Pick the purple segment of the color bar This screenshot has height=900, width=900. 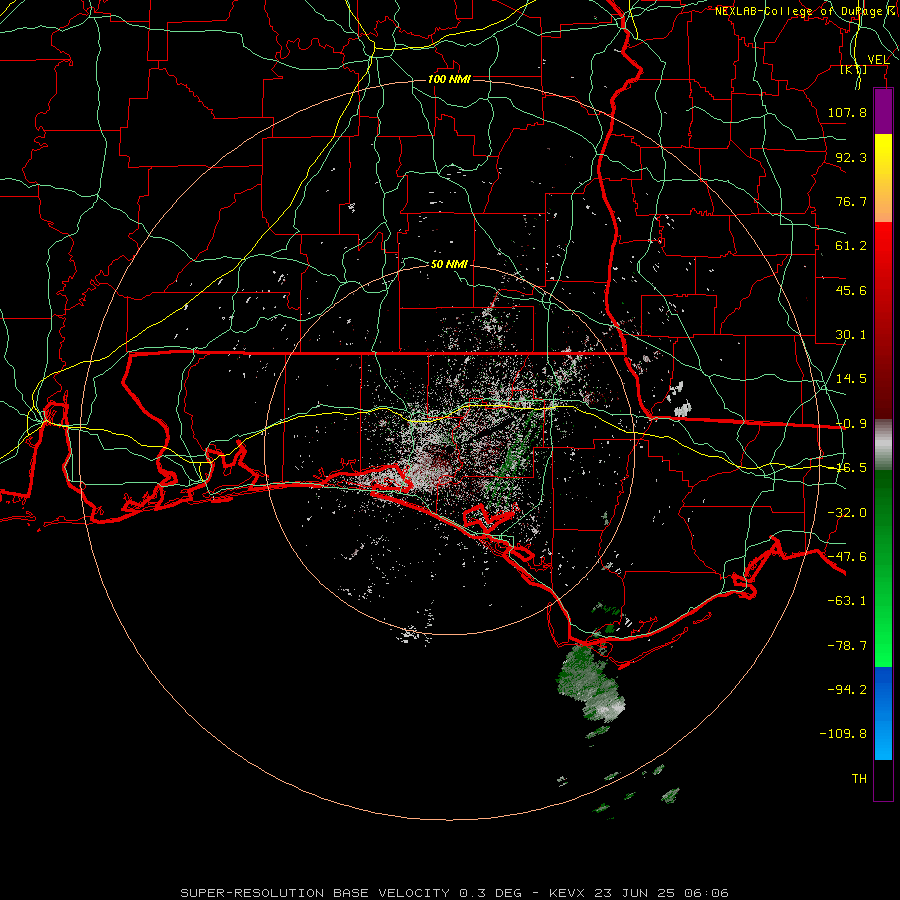click(x=883, y=111)
